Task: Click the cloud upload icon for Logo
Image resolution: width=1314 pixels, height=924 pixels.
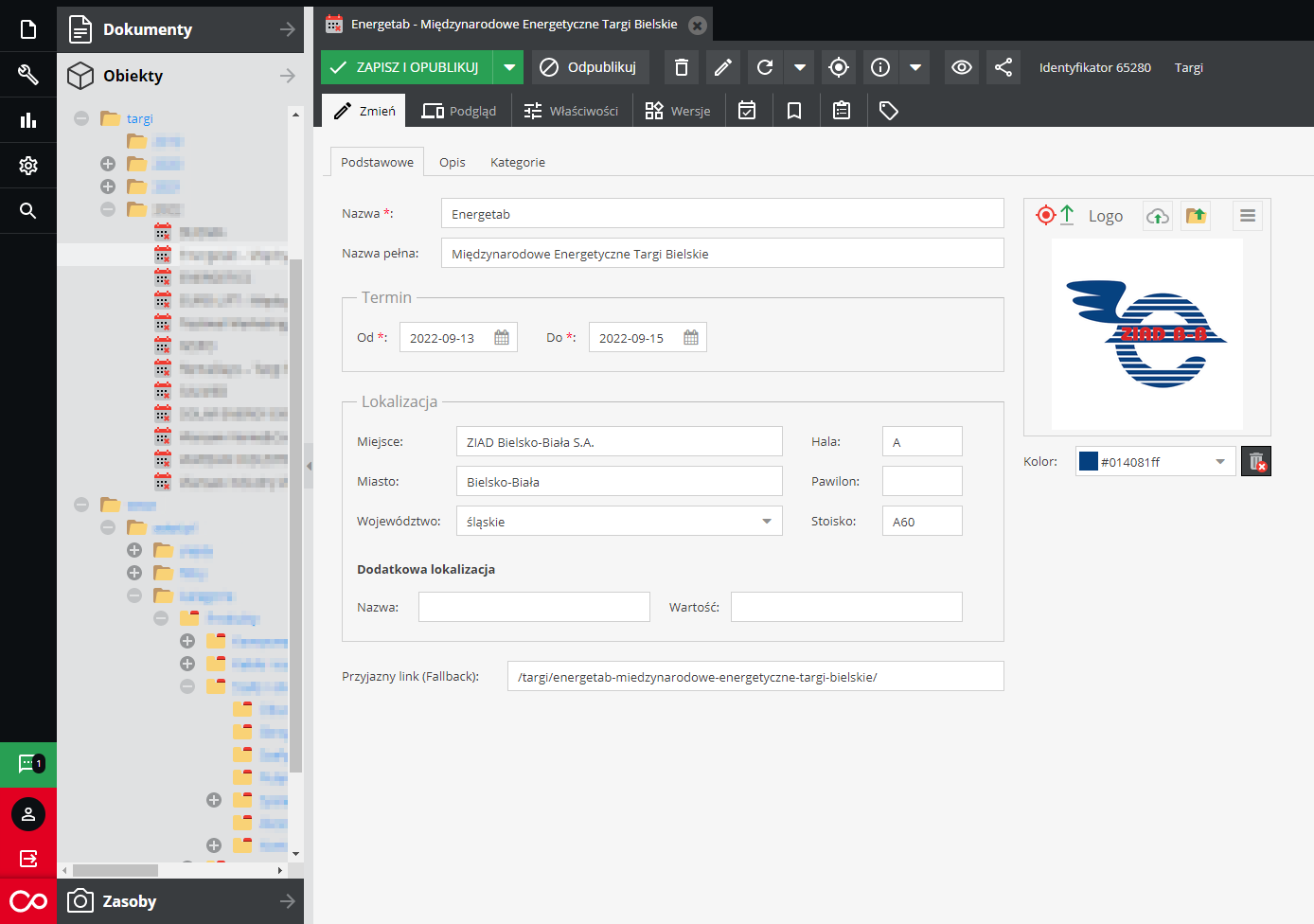Action: pyautogui.click(x=1158, y=216)
